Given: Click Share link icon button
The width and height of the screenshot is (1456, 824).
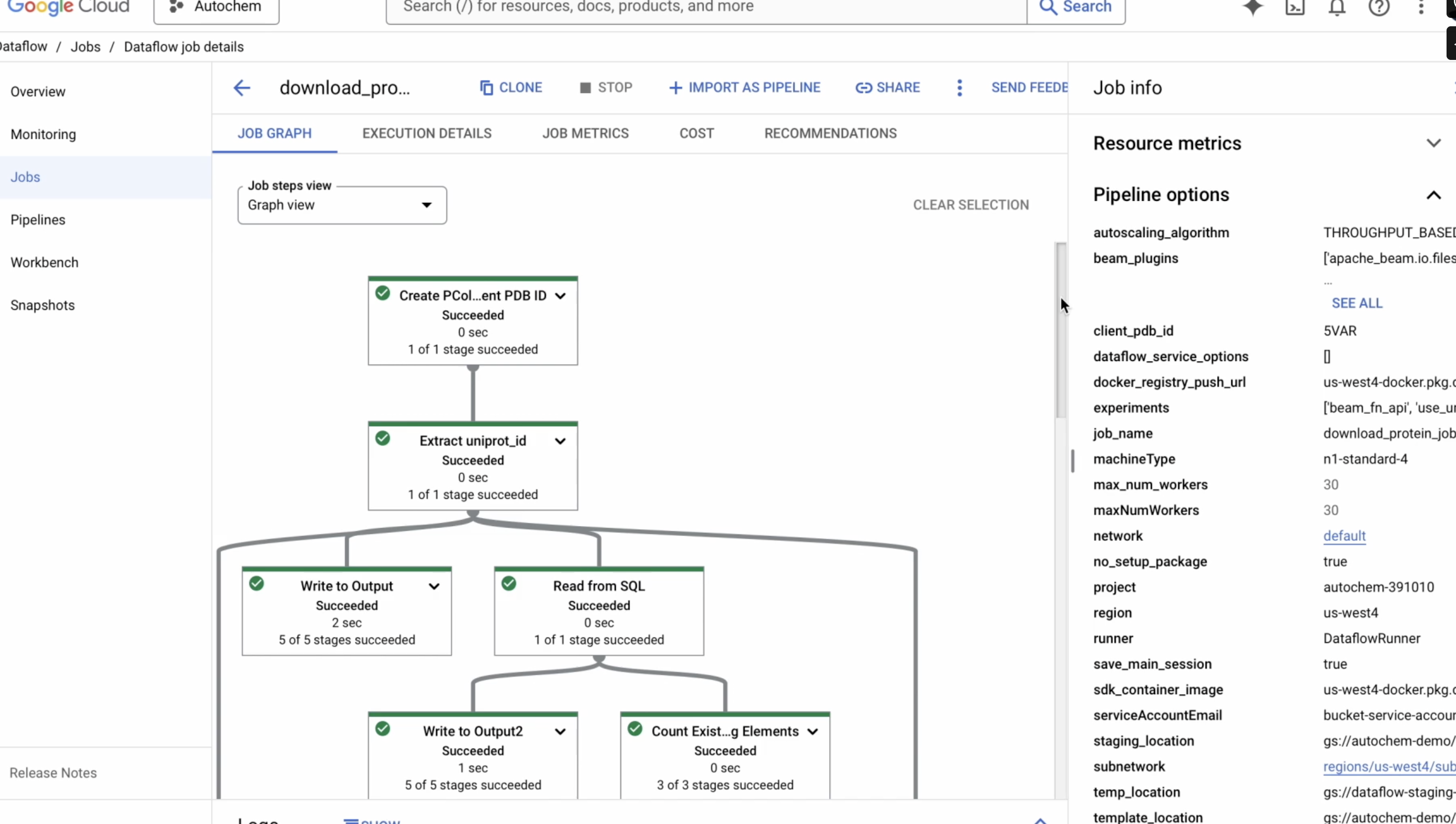Looking at the screenshot, I should tap(887, 88).
